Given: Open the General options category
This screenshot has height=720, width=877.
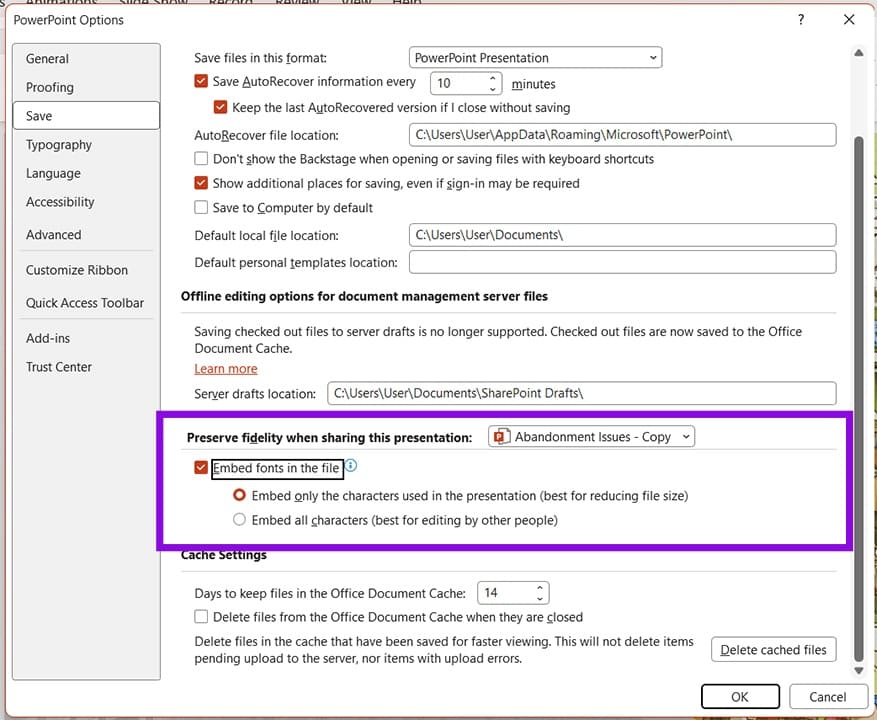Looking at the screenshot, I should 86,59.
